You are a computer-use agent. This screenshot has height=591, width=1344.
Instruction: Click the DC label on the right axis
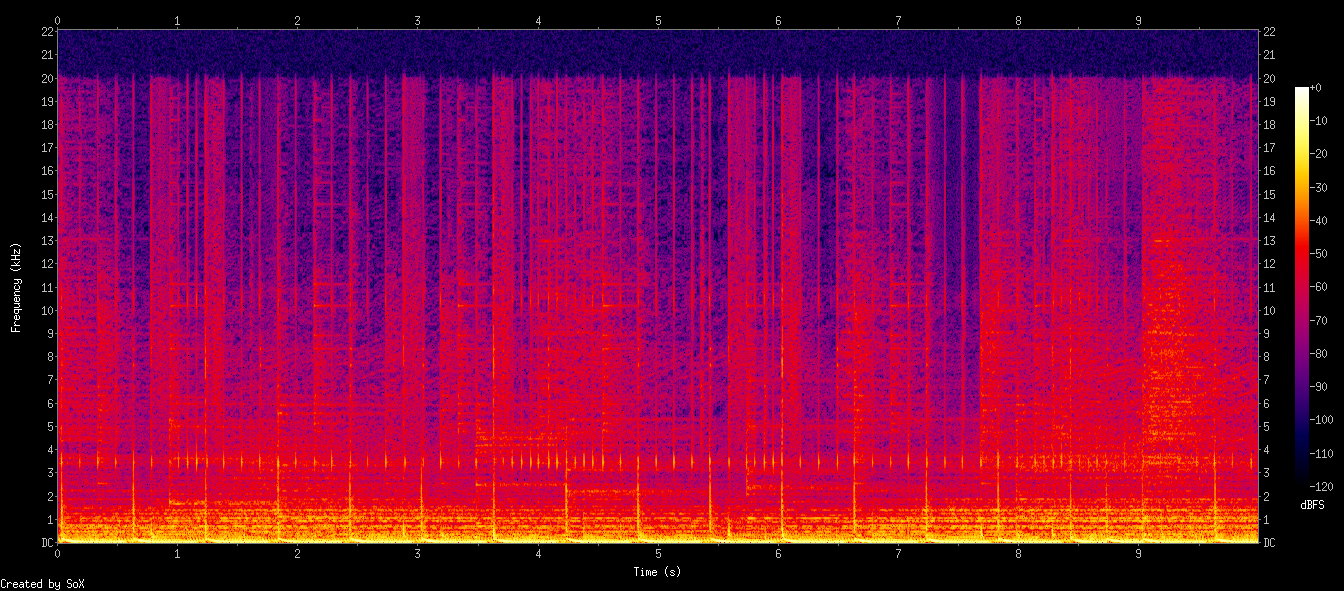tap(1268, 540)
